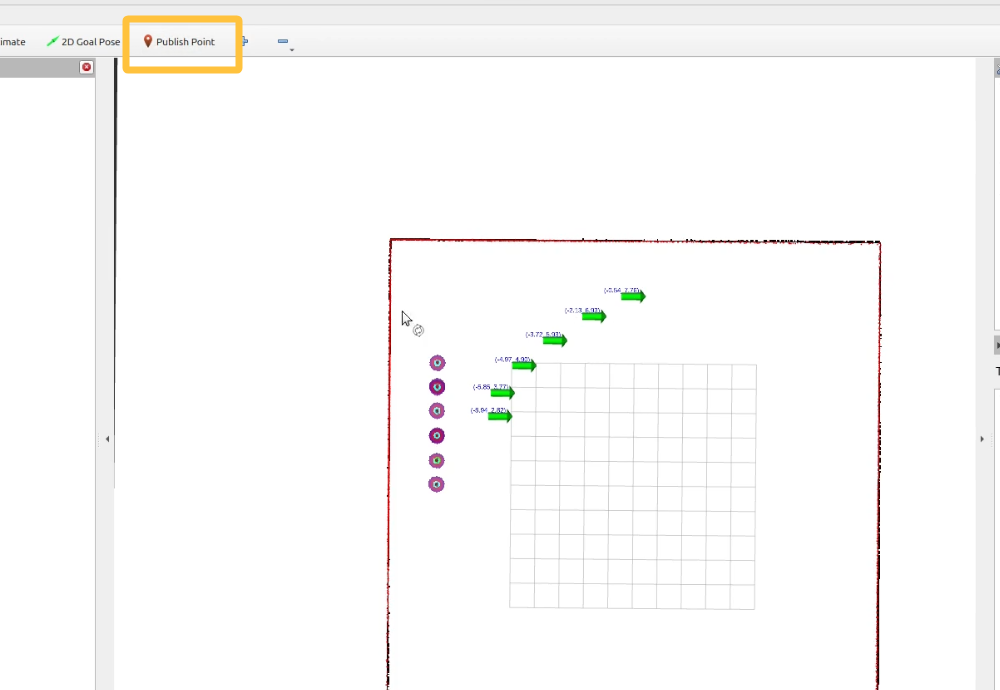Click the blue plus add-tool icon
The image size is (1000, 690).
click(x=245, y=42)
